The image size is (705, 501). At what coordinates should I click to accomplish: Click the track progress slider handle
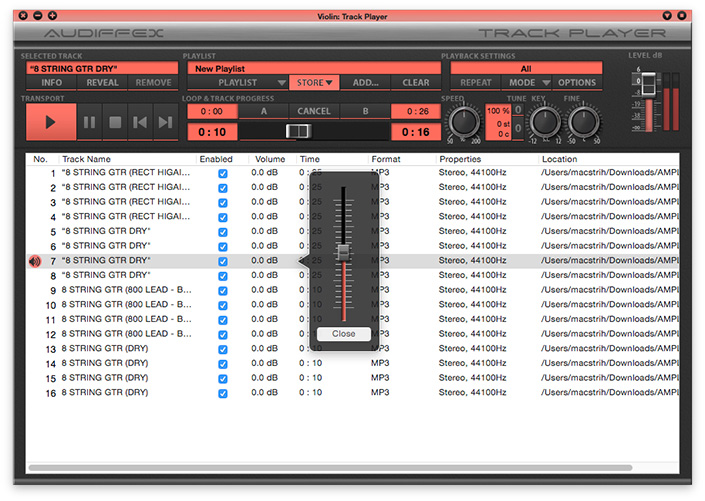coord(298,131)
